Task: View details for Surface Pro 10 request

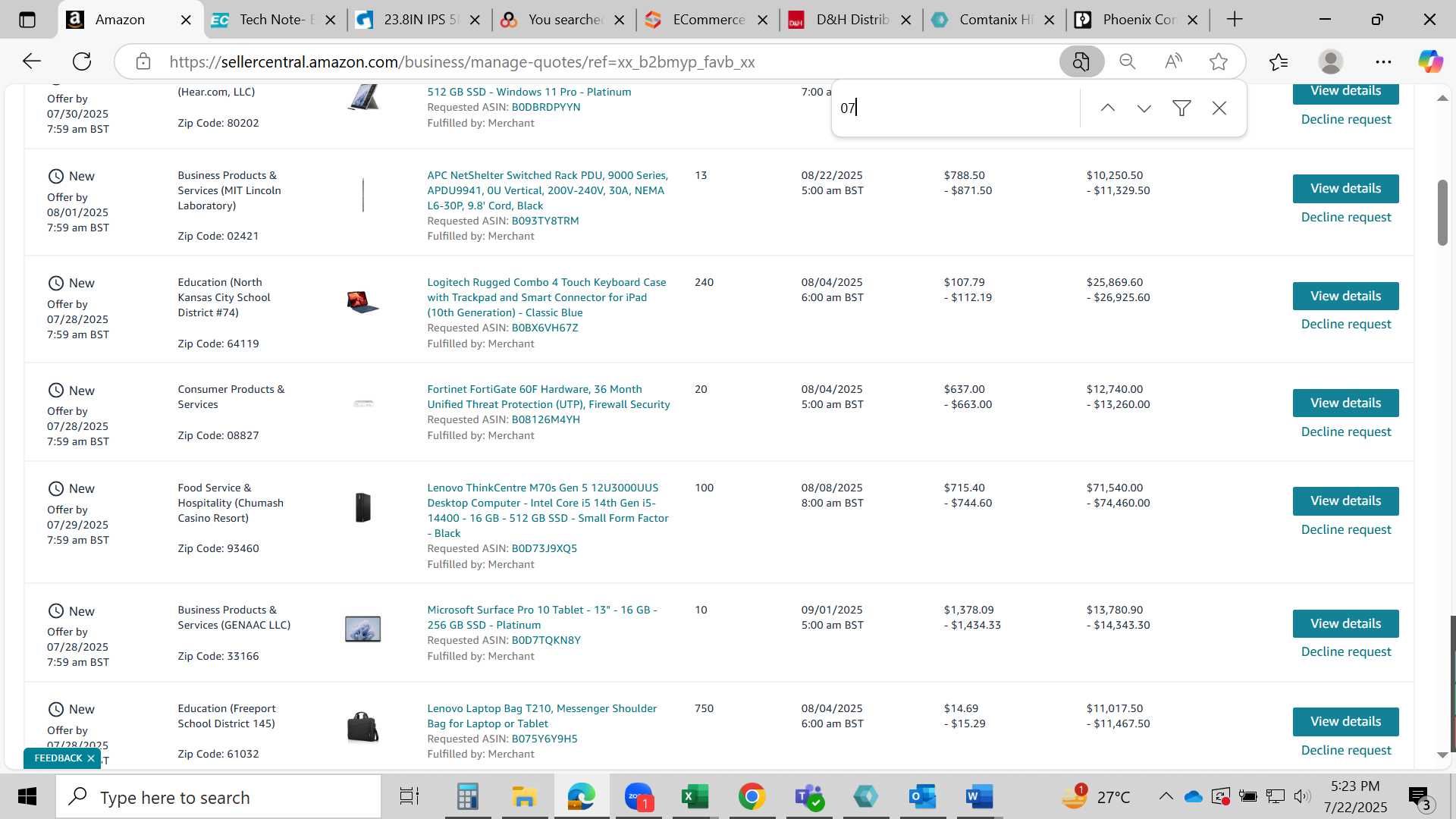Action: click(x=1345, y=623)
